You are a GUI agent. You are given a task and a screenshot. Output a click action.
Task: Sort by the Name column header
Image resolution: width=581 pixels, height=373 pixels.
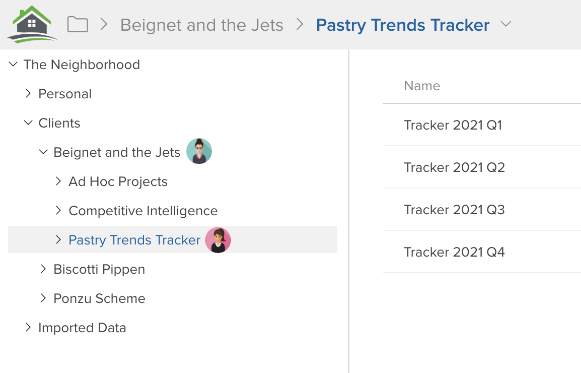(x=422, y=86)
